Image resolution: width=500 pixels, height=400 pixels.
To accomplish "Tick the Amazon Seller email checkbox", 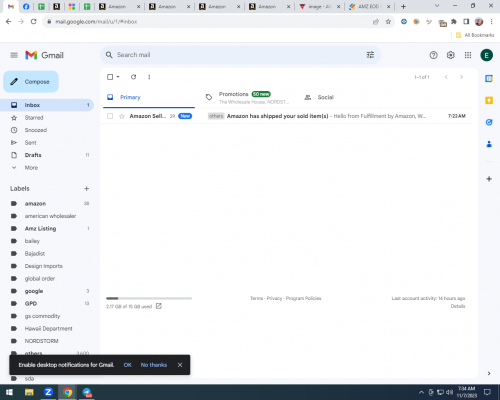I will pyautogui.click(x=110, y=116).
